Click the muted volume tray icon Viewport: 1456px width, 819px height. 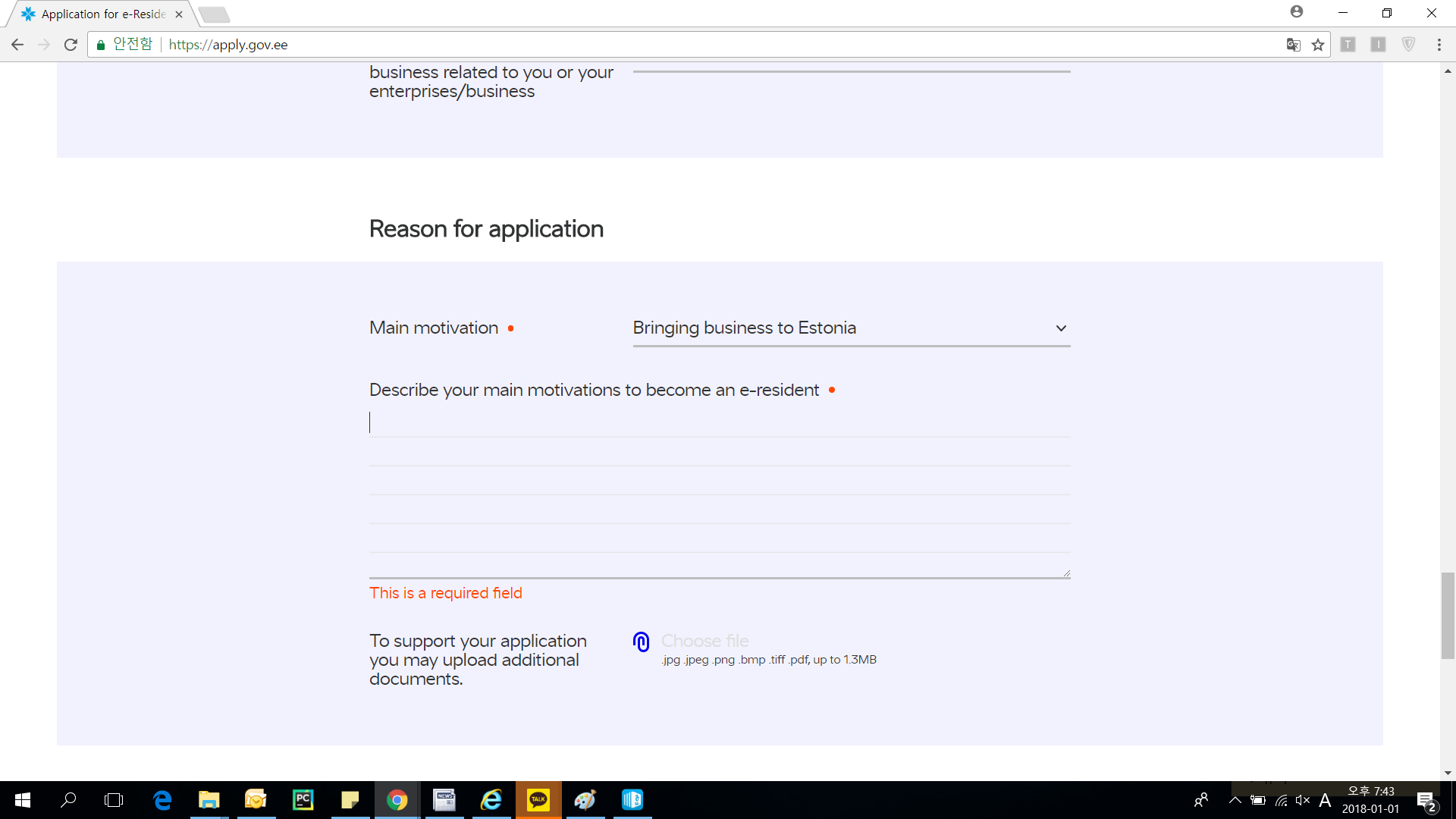1303,800
